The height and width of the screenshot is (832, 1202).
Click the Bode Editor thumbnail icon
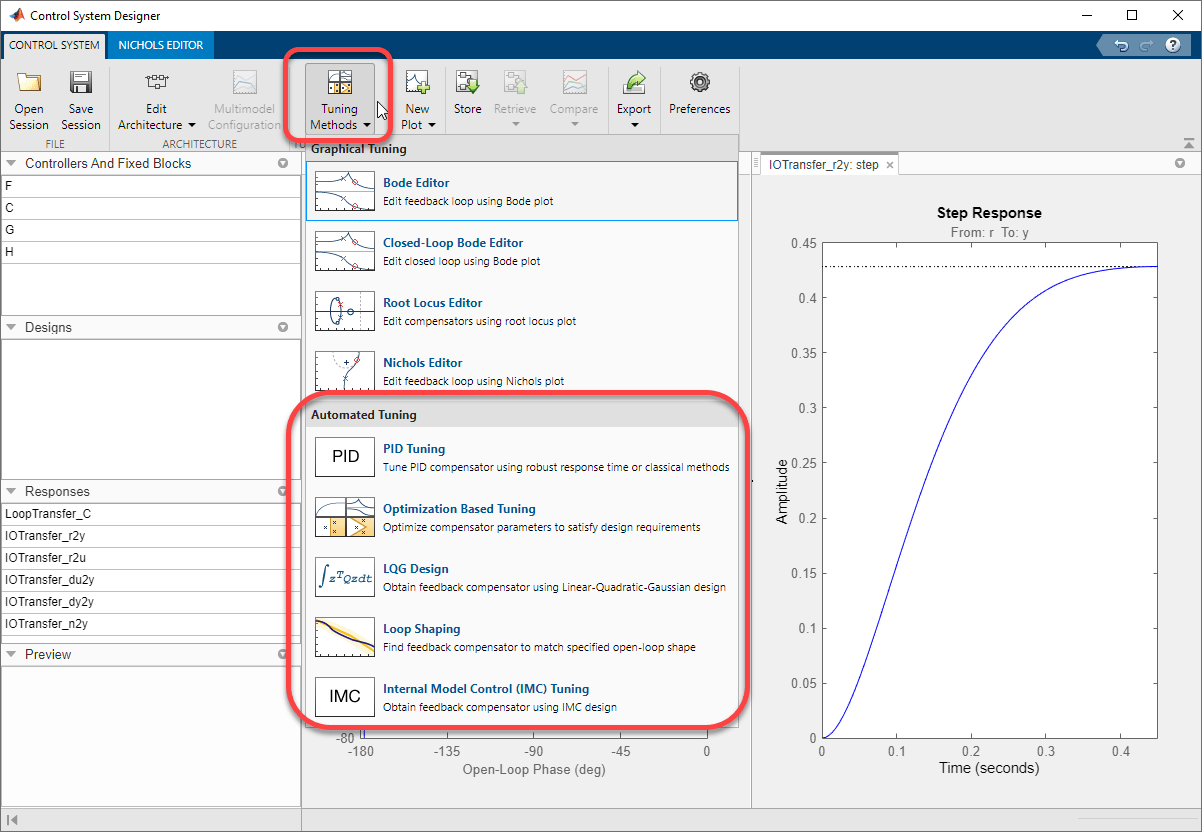(x=344, y=191)
